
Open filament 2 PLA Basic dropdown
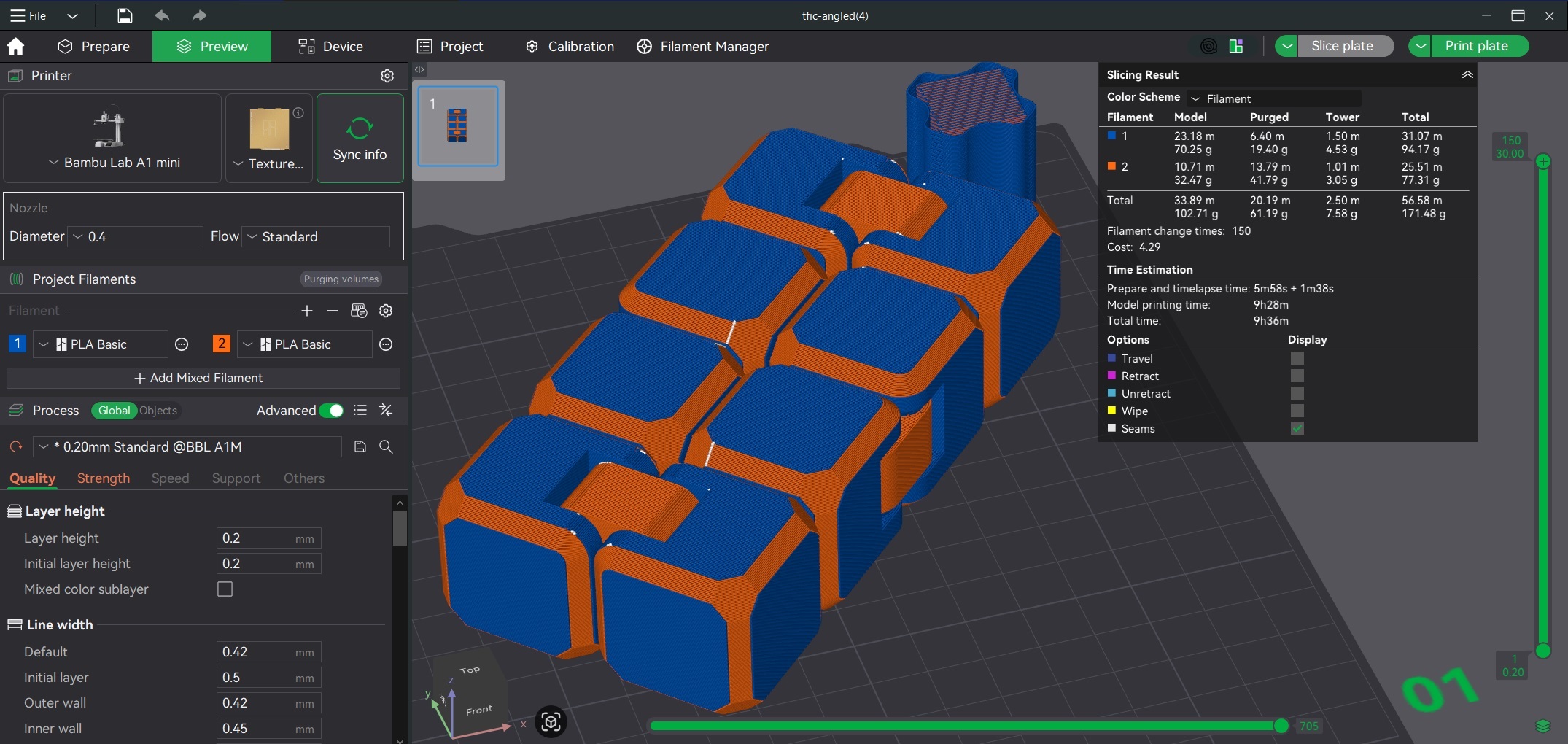point(305,344)
